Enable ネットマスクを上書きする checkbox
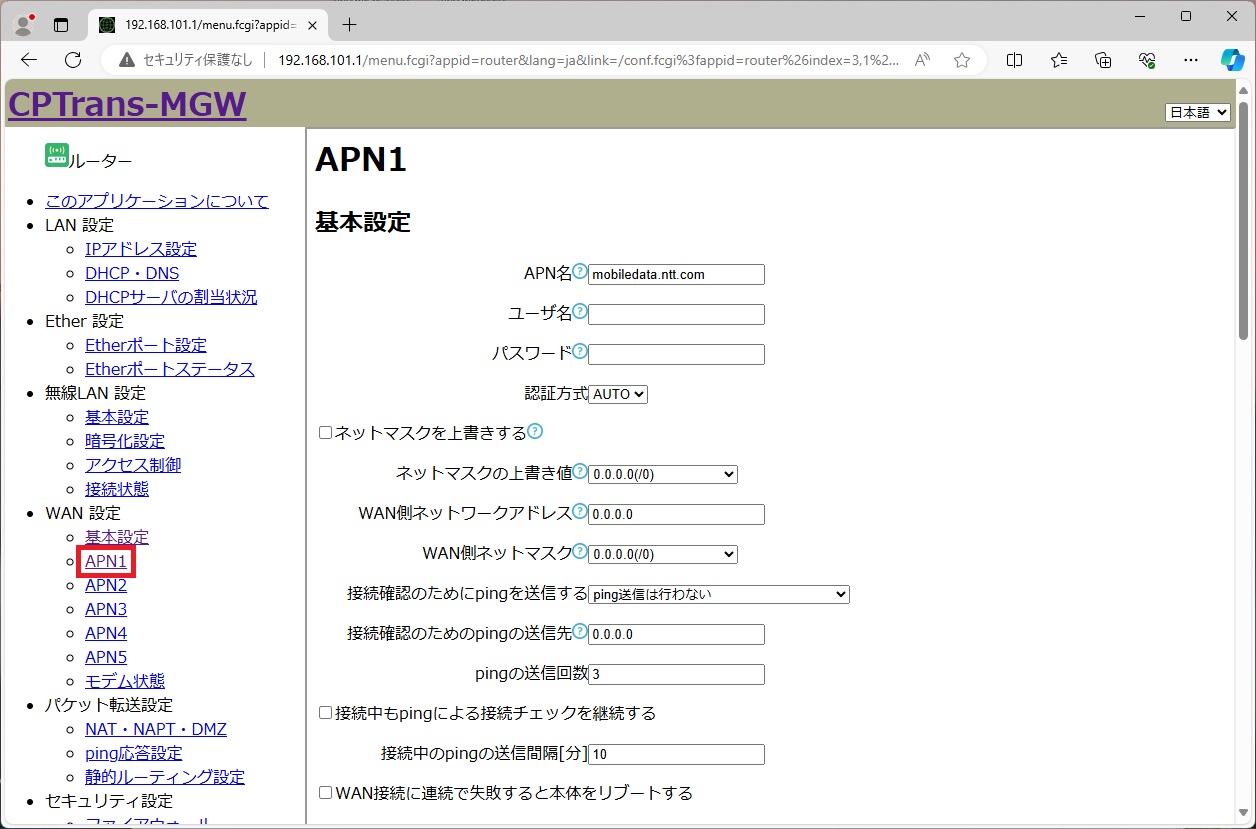1256x829 pixels. 325,433
